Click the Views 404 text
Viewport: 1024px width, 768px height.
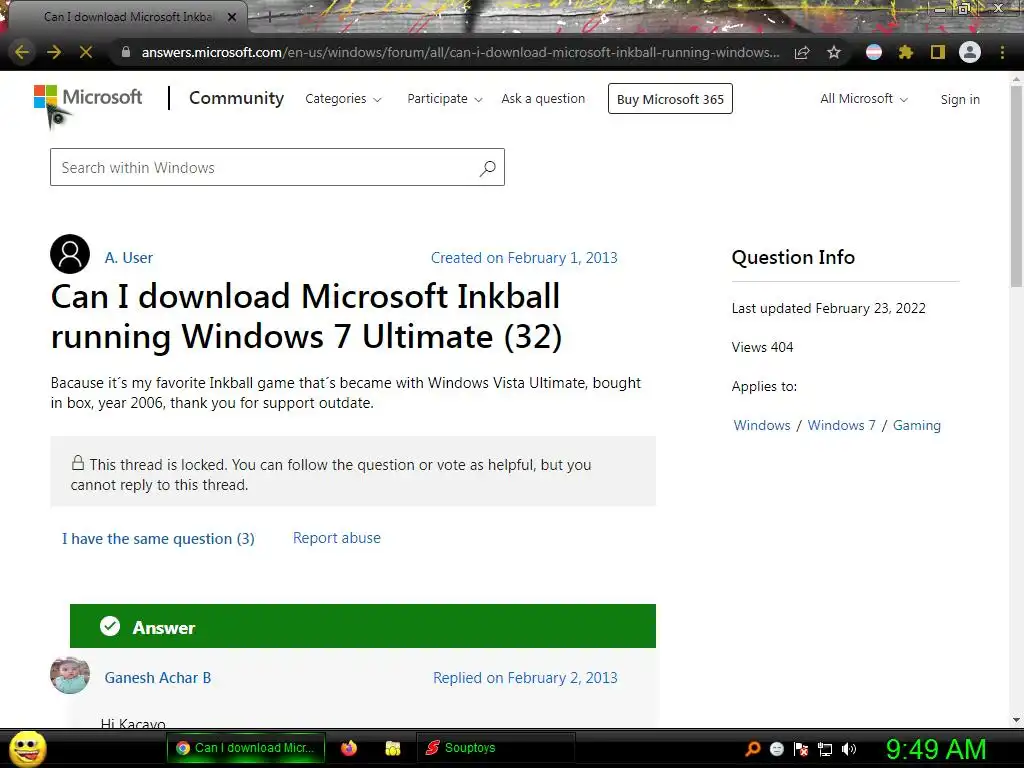point(762,347)
